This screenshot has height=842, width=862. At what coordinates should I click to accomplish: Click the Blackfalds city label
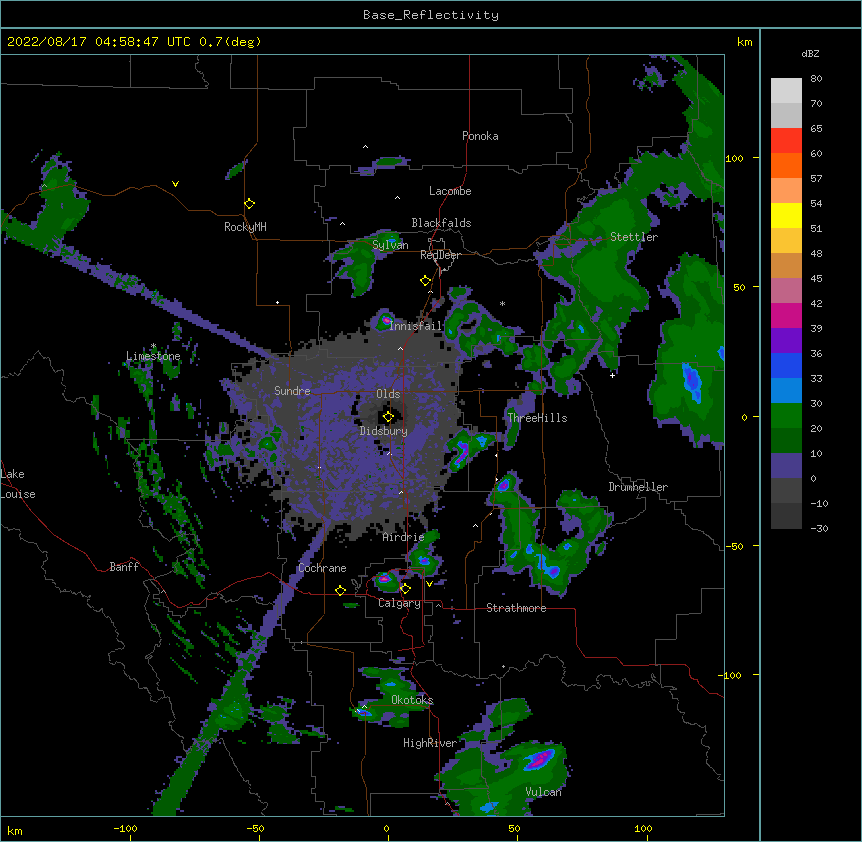click(441, 223)
